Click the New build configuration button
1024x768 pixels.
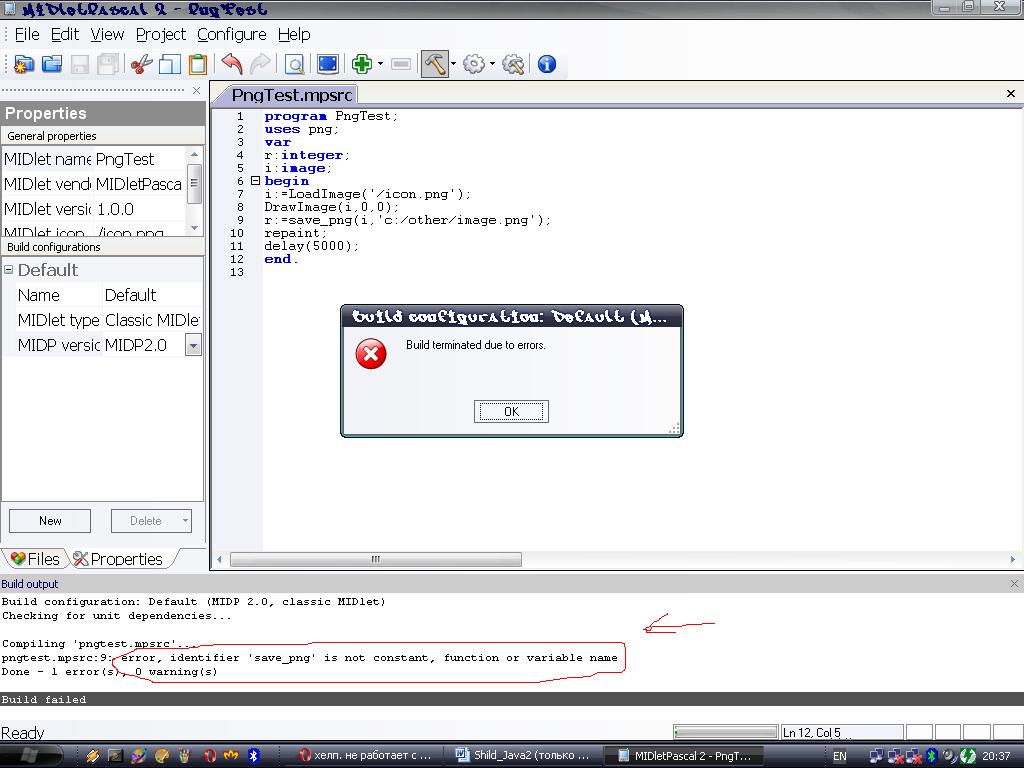tap(50, 521)
